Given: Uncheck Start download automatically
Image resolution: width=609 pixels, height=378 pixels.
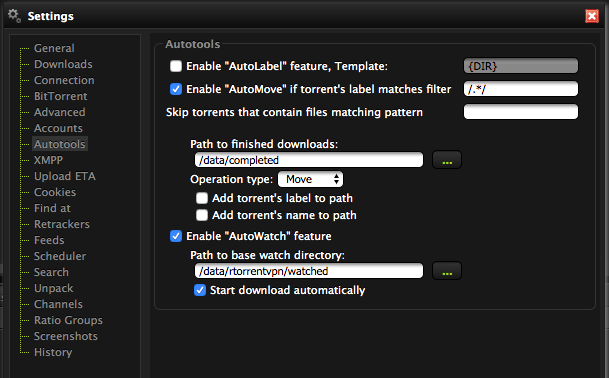Looking at the screenshot, I should coord(200,290).
